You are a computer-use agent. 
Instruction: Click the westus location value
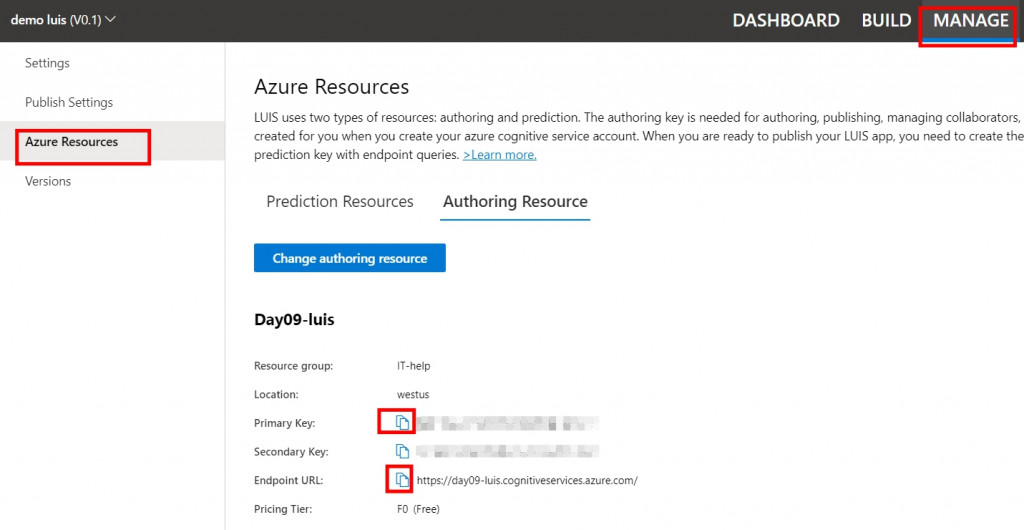click(x=413, y=394)
